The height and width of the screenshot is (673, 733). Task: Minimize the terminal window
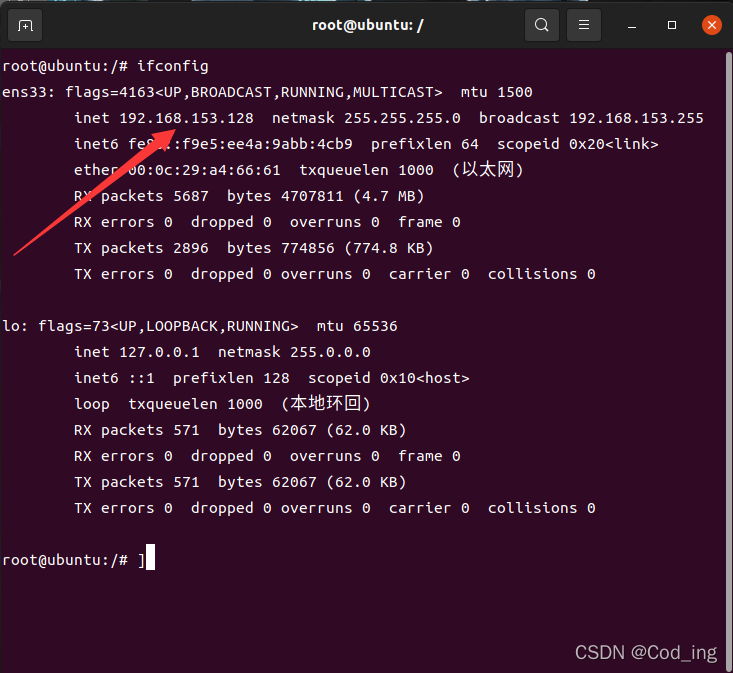pos(632,25)
